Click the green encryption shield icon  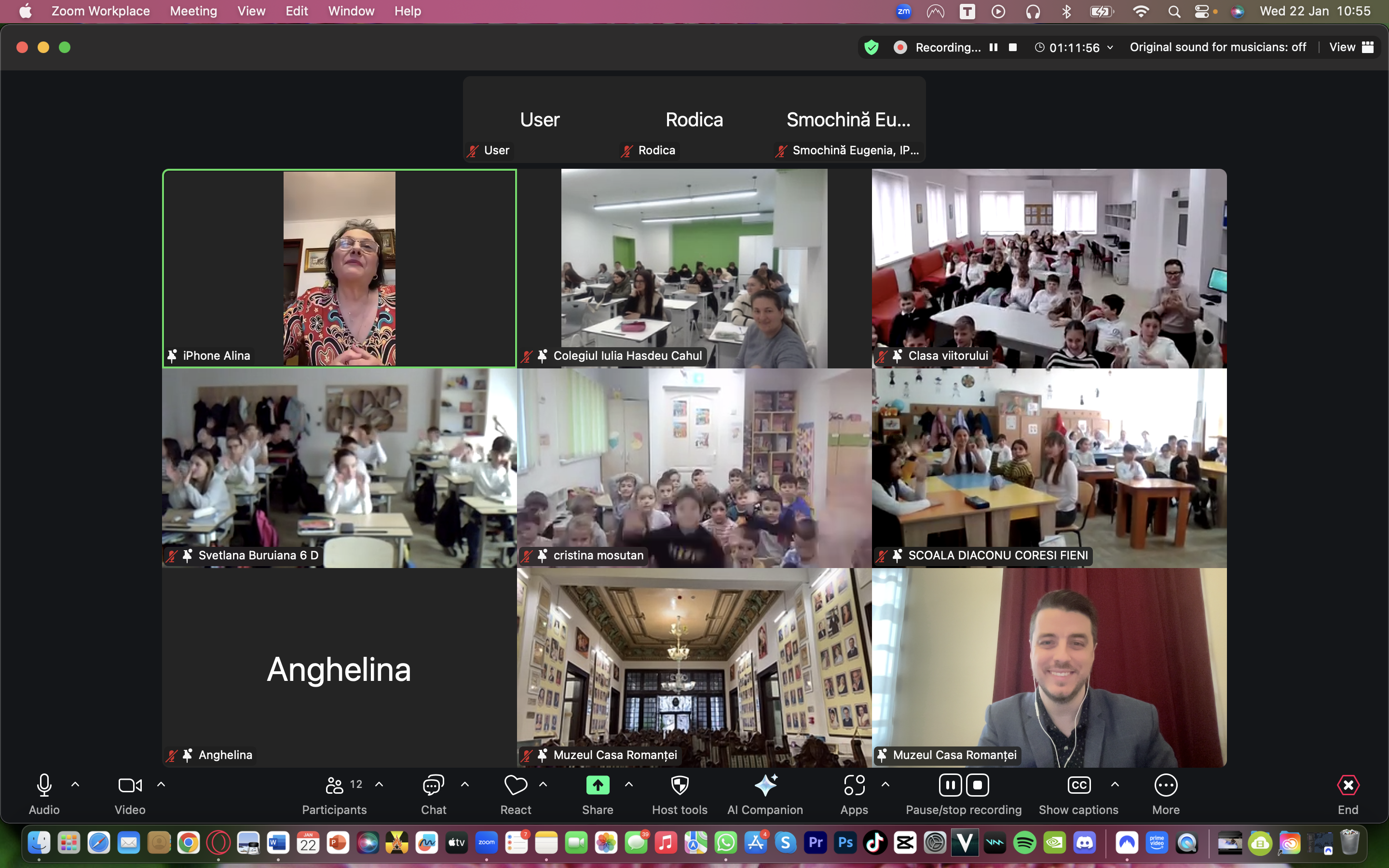pyautogui.click(x=872, y=48)
